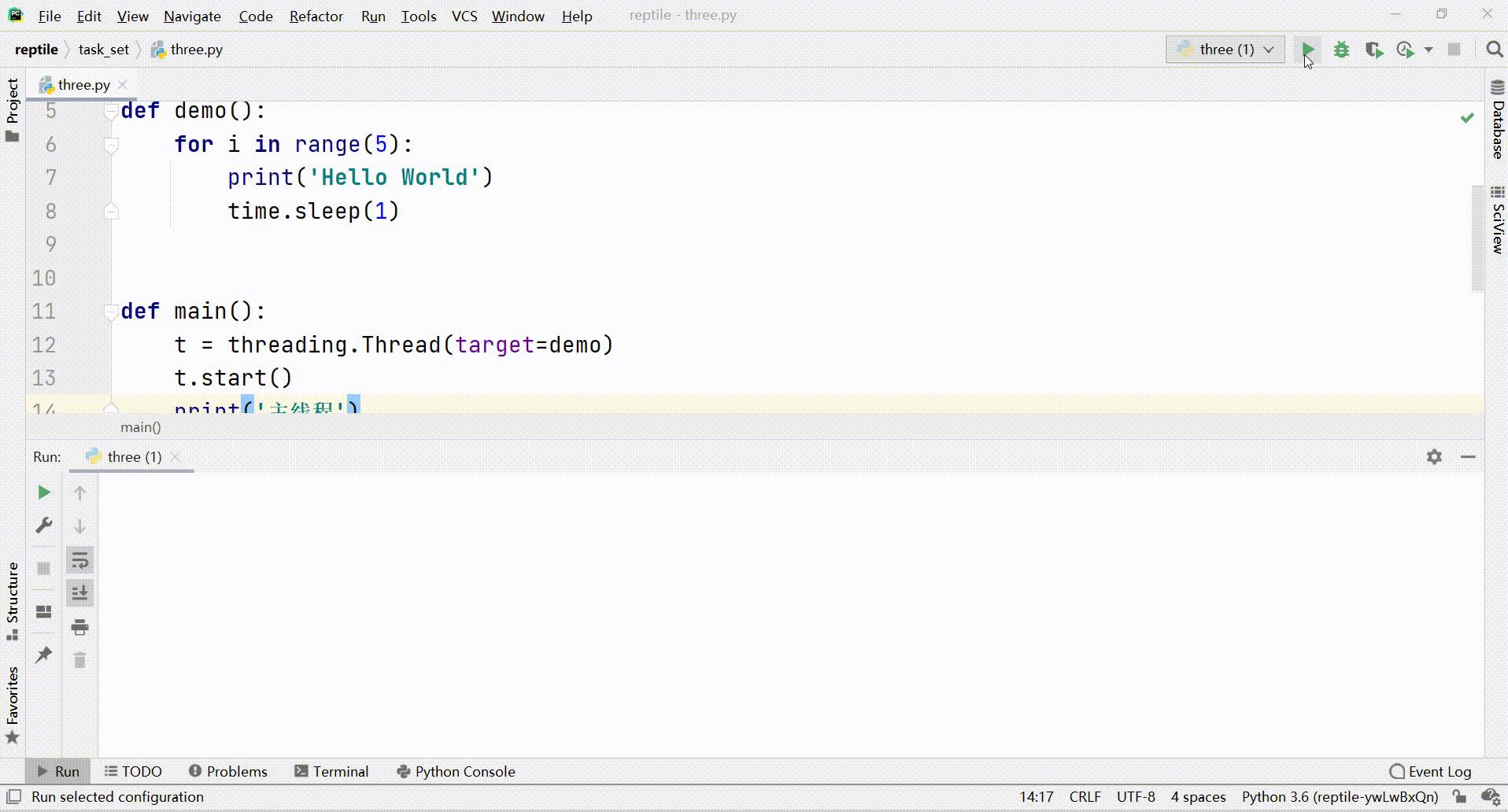Click the stop button in top toolbar

pos(1454,50)
